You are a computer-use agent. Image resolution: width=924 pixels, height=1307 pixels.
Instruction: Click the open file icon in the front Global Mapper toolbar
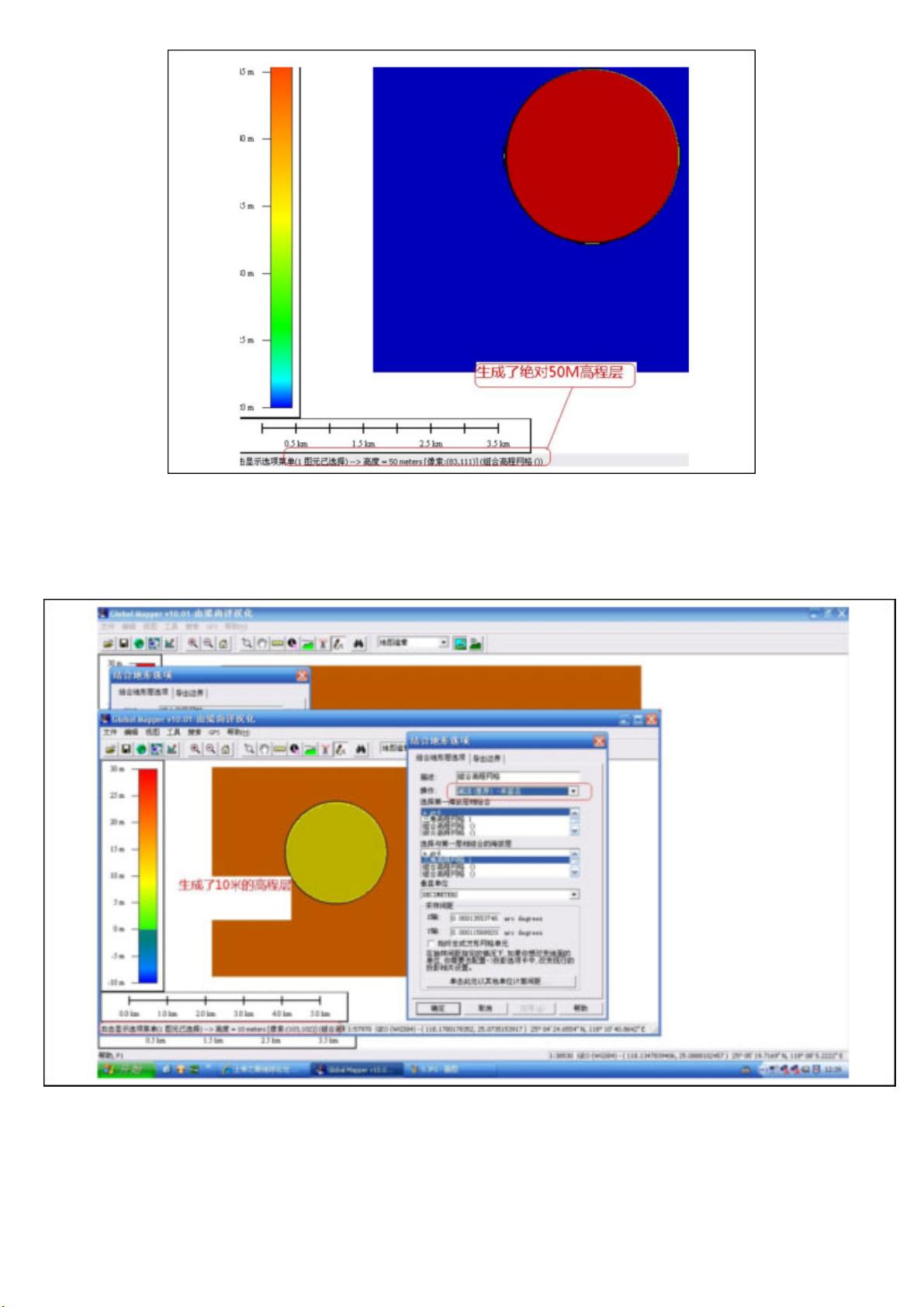point(110,749)
